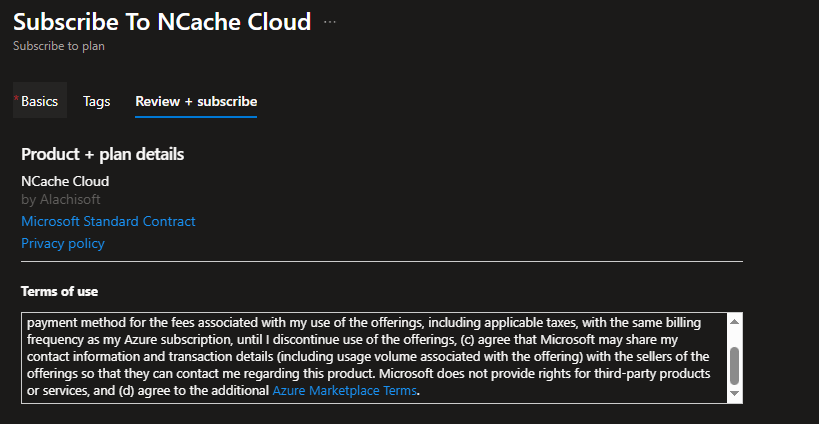
Task: Follow the Azure Marketplace Terms link
Action: click(344, 391)
